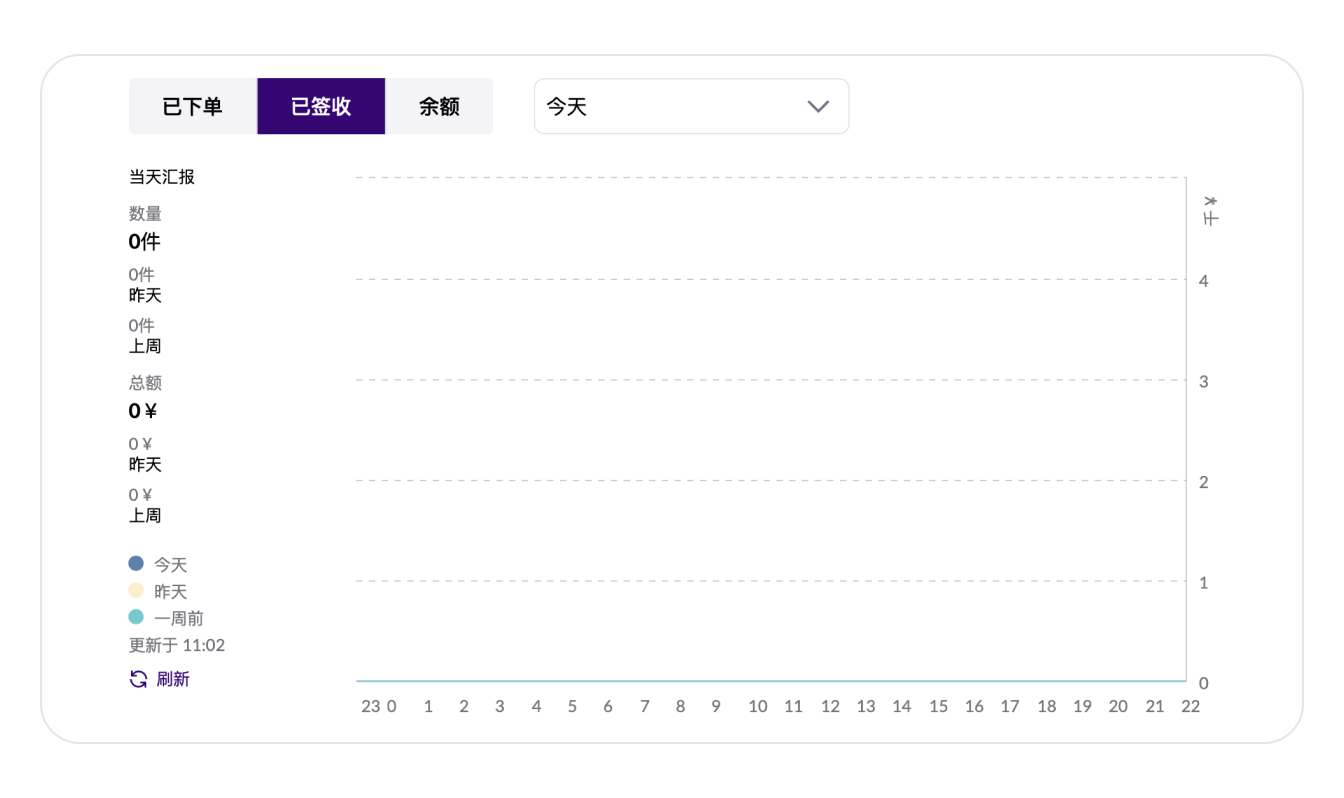Click the 0 ¥ total amount value
1344x798 pixels.
(x=142, y=410)
